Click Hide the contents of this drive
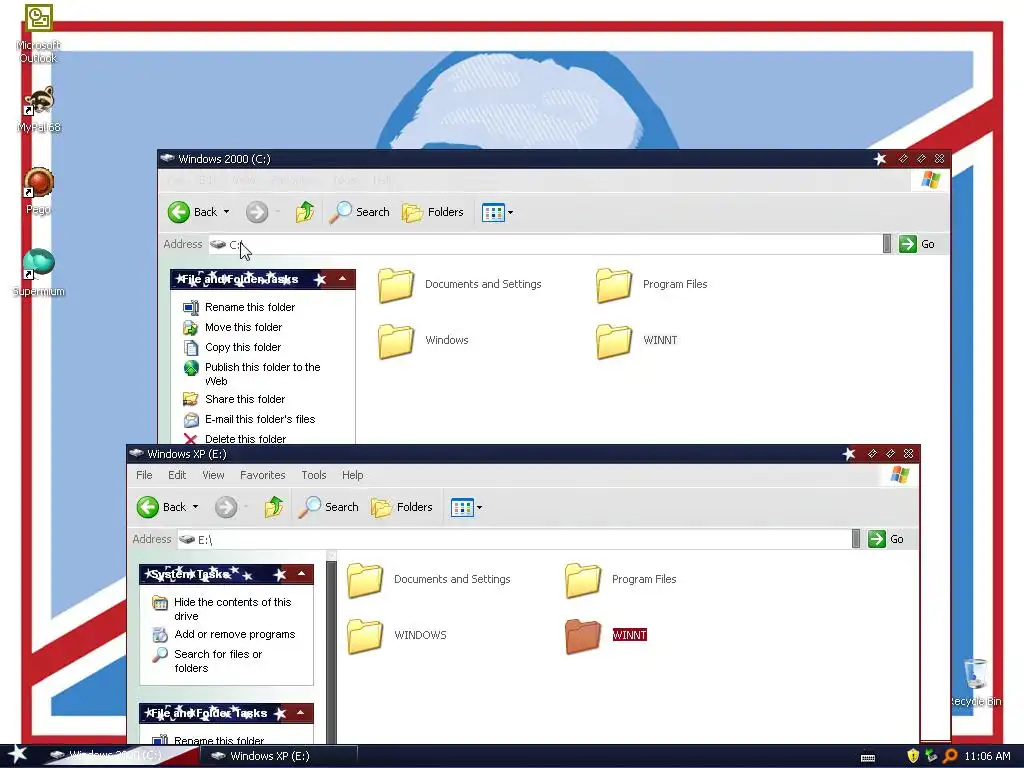This screenshot has height=768, width=1024. tap(222, 609)
